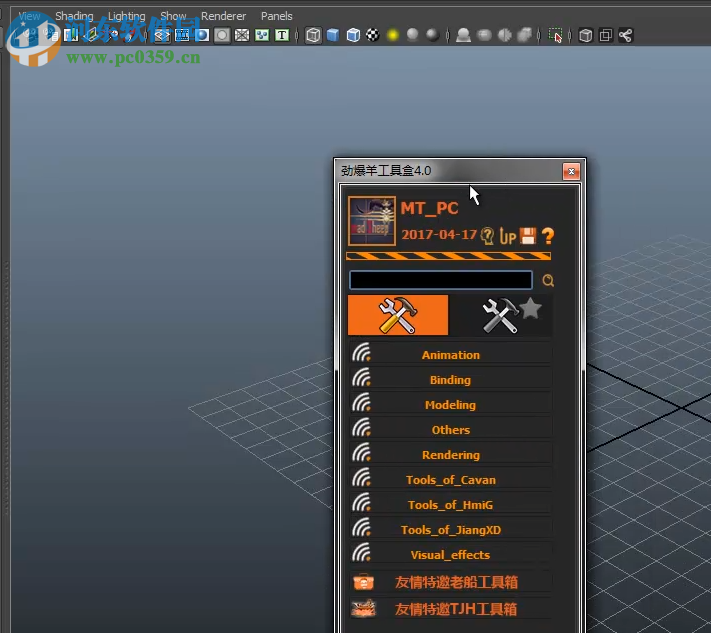Click the toolbox search input field
711x633 pixels.
(x=441, y=280)
